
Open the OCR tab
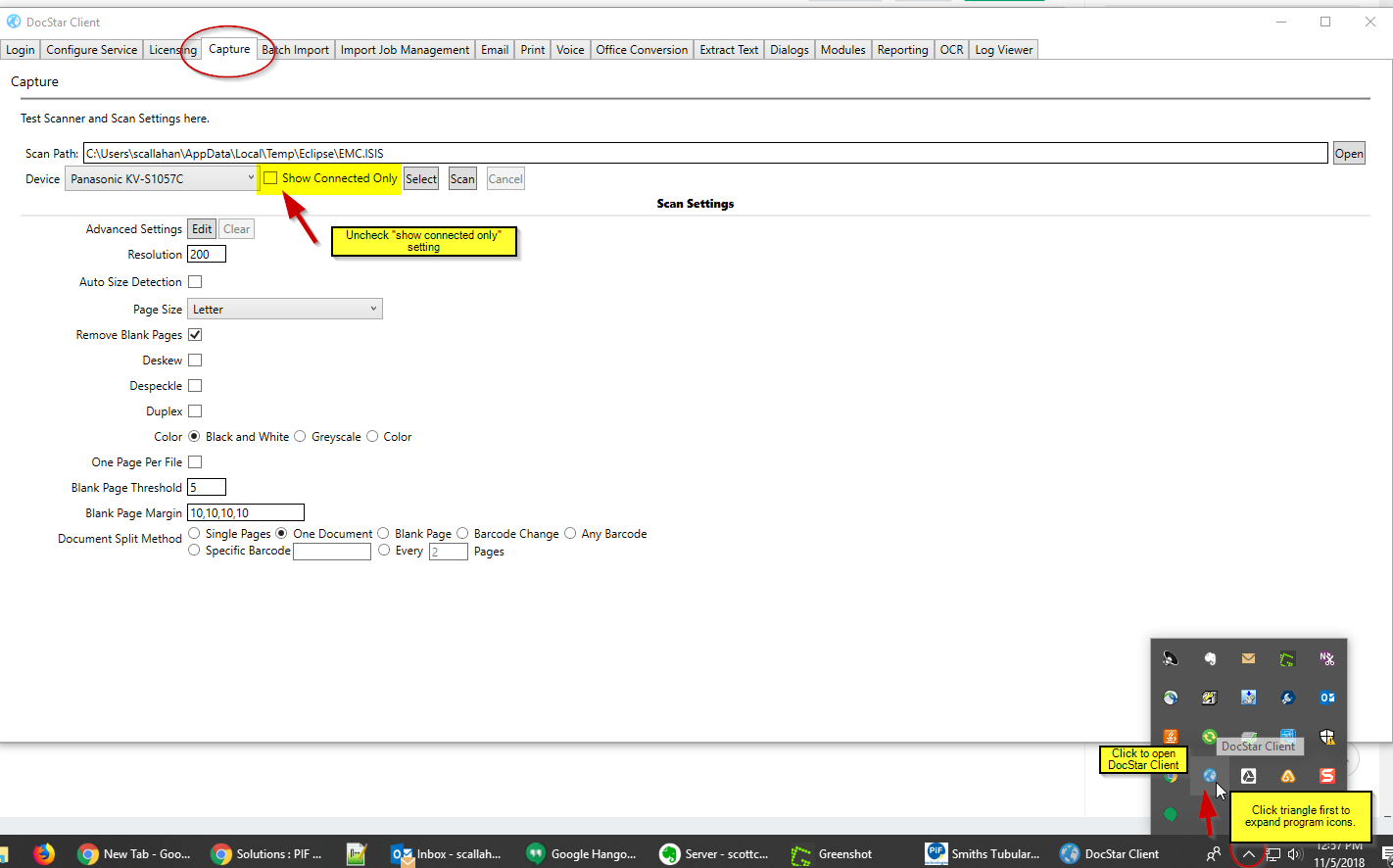(x=952, y=50)
